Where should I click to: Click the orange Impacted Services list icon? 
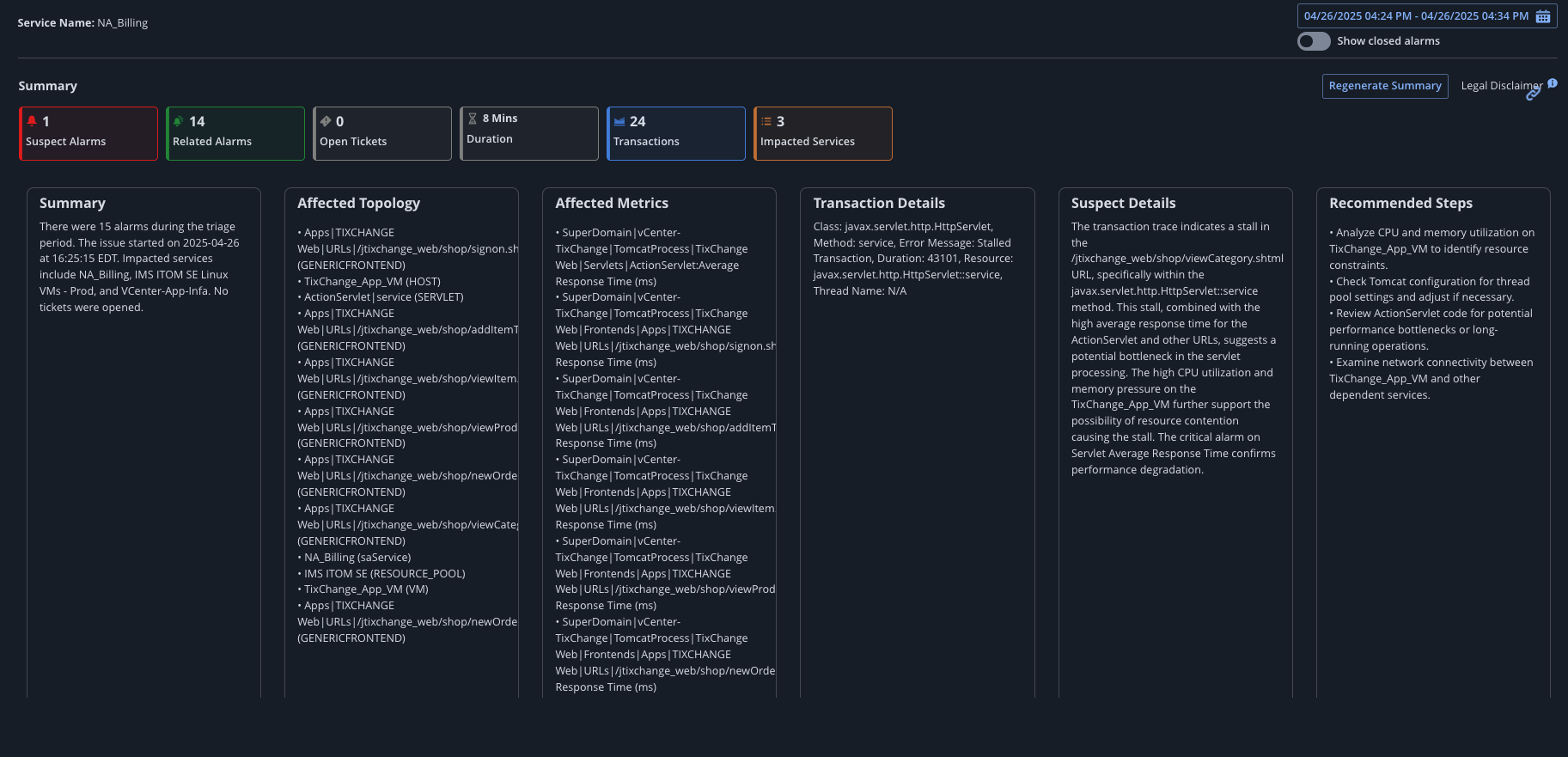pyautogui.click(x=766, y=121)
